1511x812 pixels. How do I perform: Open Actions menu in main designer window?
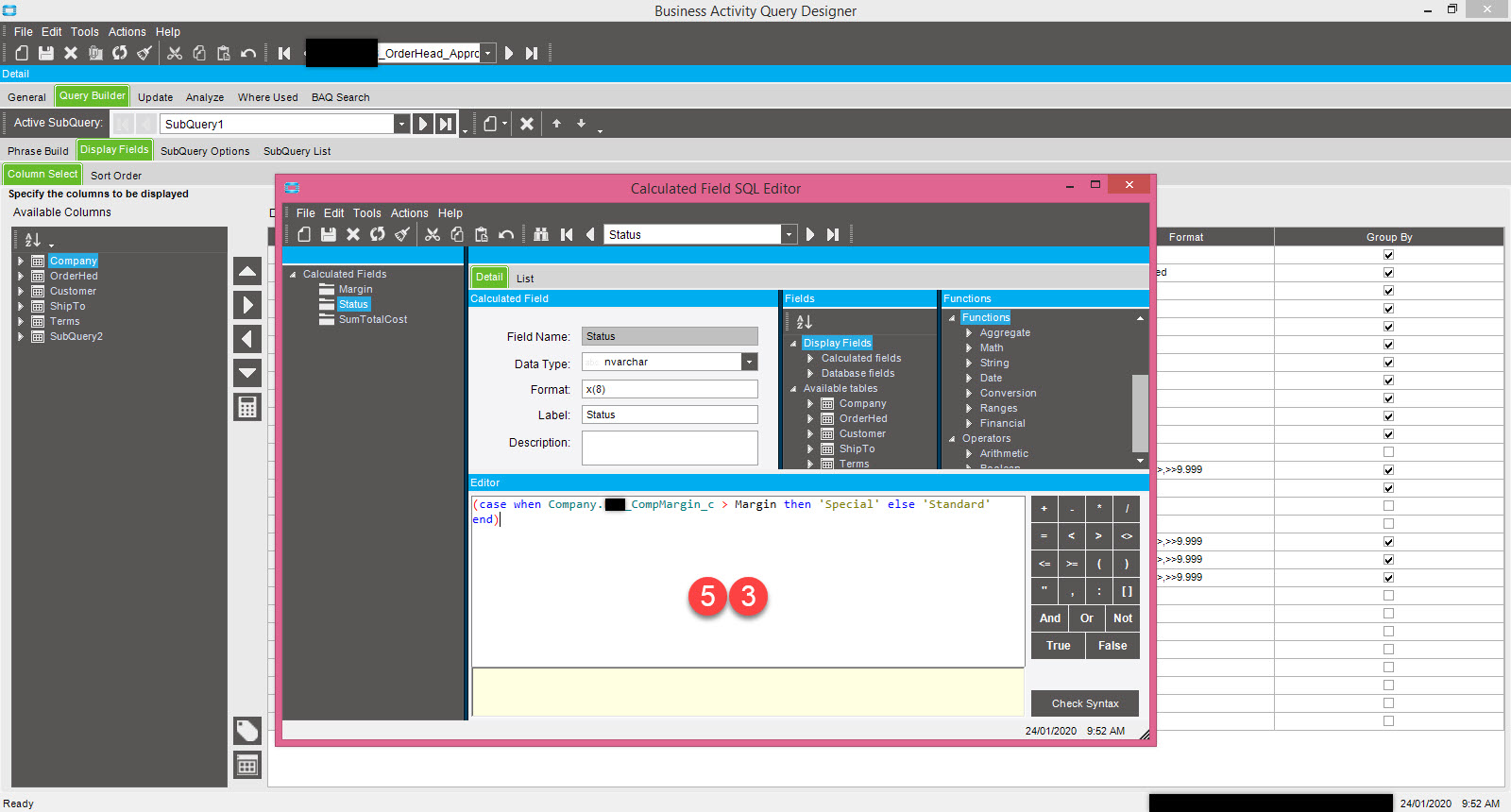point(127,32)
